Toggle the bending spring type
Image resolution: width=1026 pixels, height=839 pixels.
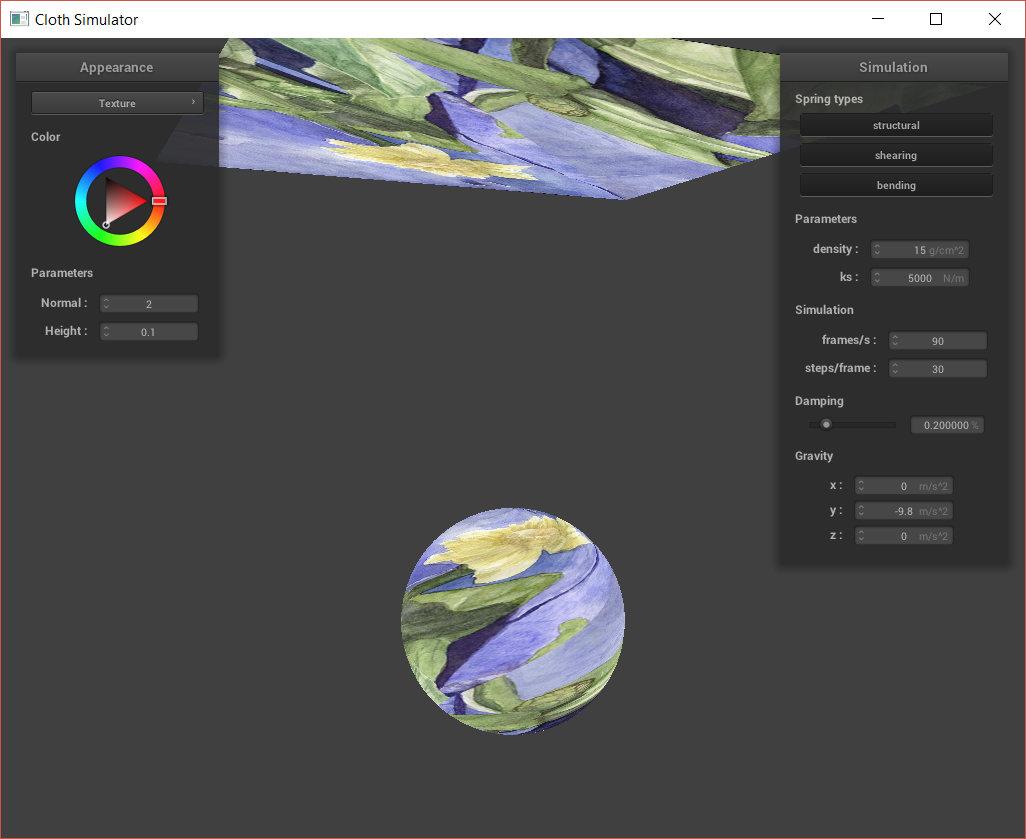point(896,185)
